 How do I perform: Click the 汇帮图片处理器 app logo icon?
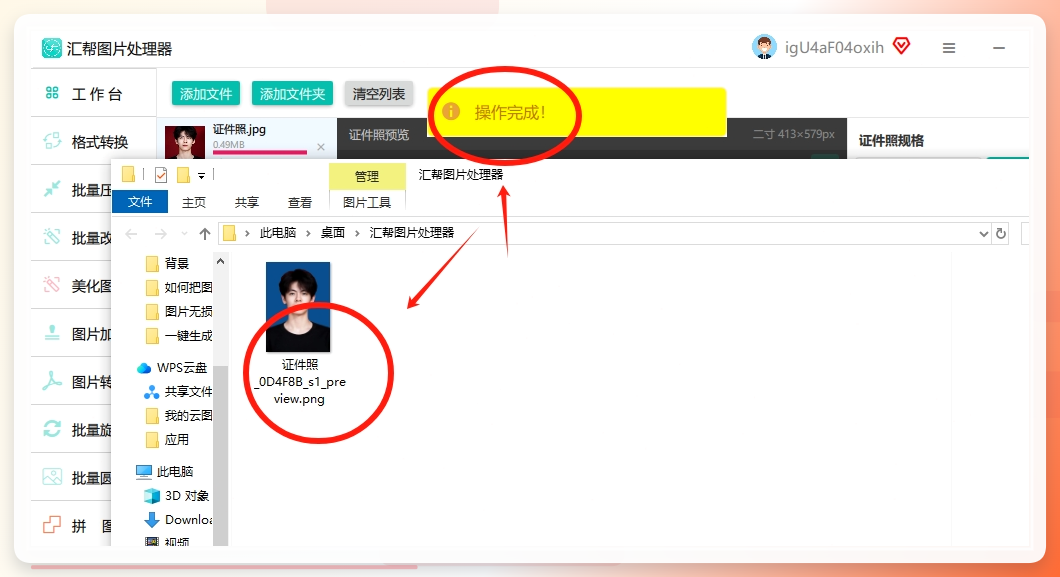click(x=51, y=48)
